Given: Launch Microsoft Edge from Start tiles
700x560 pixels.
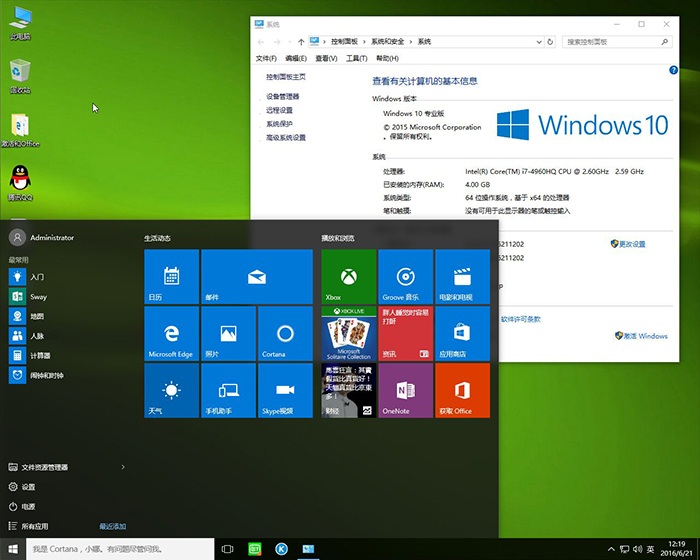Looking at the screenshot, I should (x=171, y=334).
